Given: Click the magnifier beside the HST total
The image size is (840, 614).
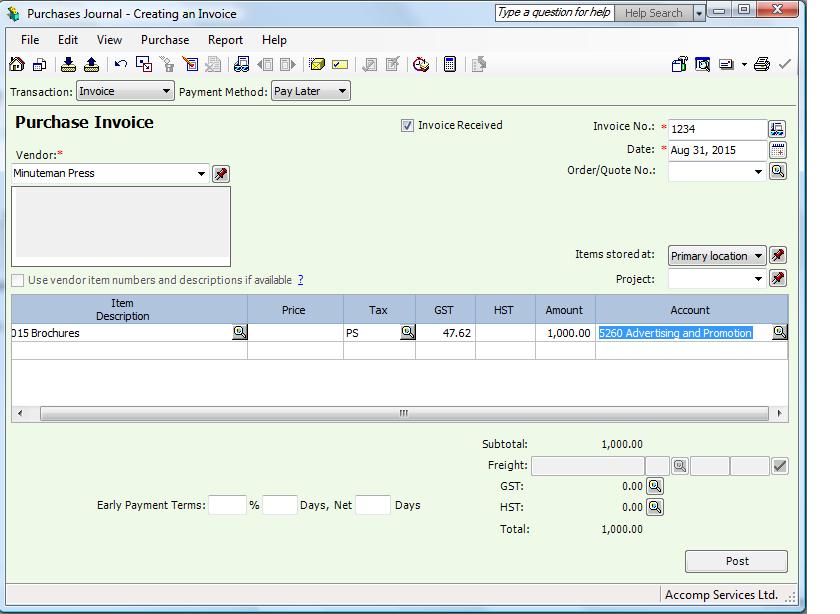Looking at the screenshot, I should point(655,507).
